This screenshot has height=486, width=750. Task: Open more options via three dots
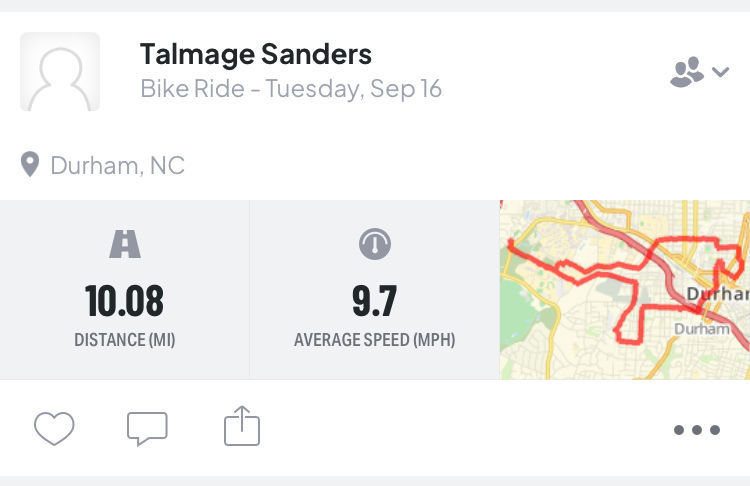(x=696, y=430)
